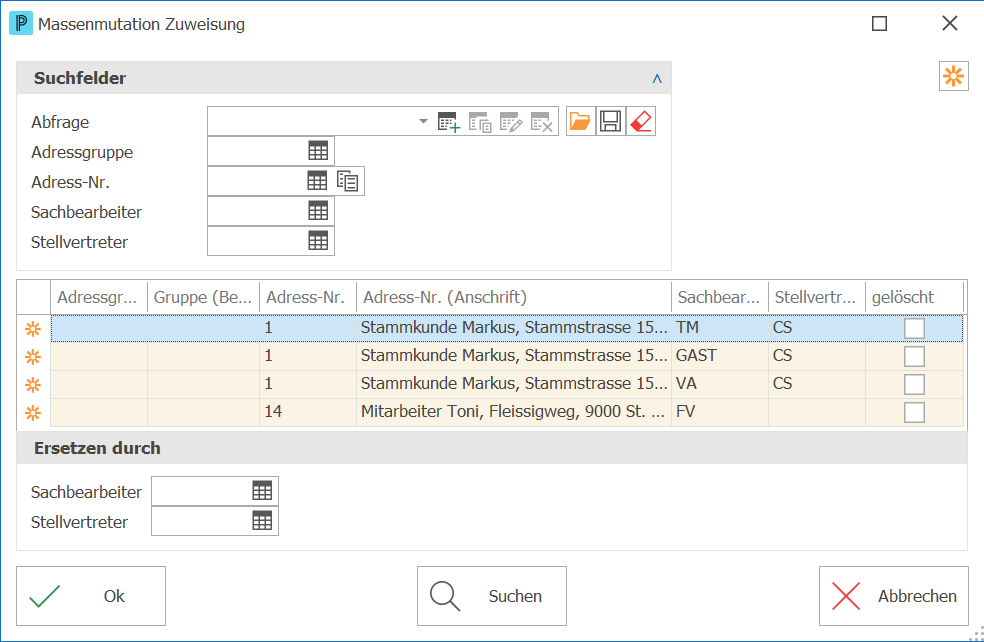Select the row with Sachbearbeiter VA
Screen dimensions: 984x642
(x=507, y=384)
